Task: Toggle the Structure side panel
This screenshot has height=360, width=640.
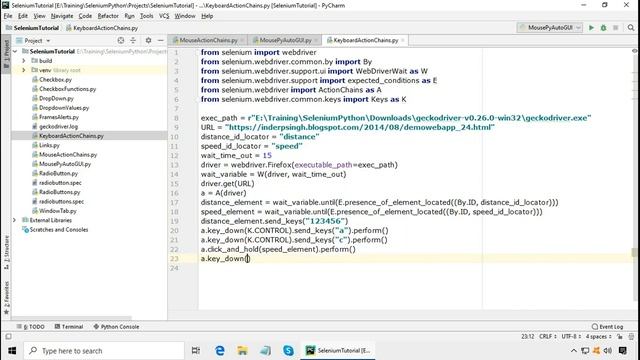Action: (x=6, y=252)
